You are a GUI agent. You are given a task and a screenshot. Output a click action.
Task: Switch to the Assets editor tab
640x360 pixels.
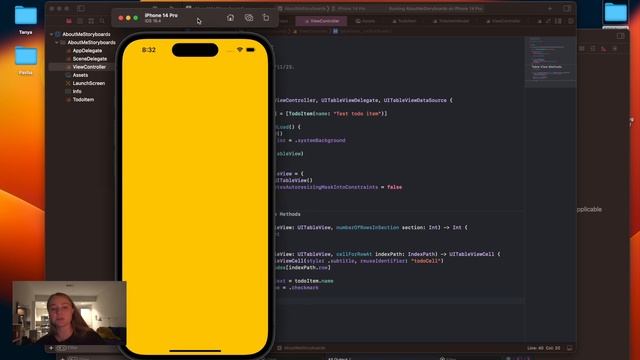(x=365, y=21)
